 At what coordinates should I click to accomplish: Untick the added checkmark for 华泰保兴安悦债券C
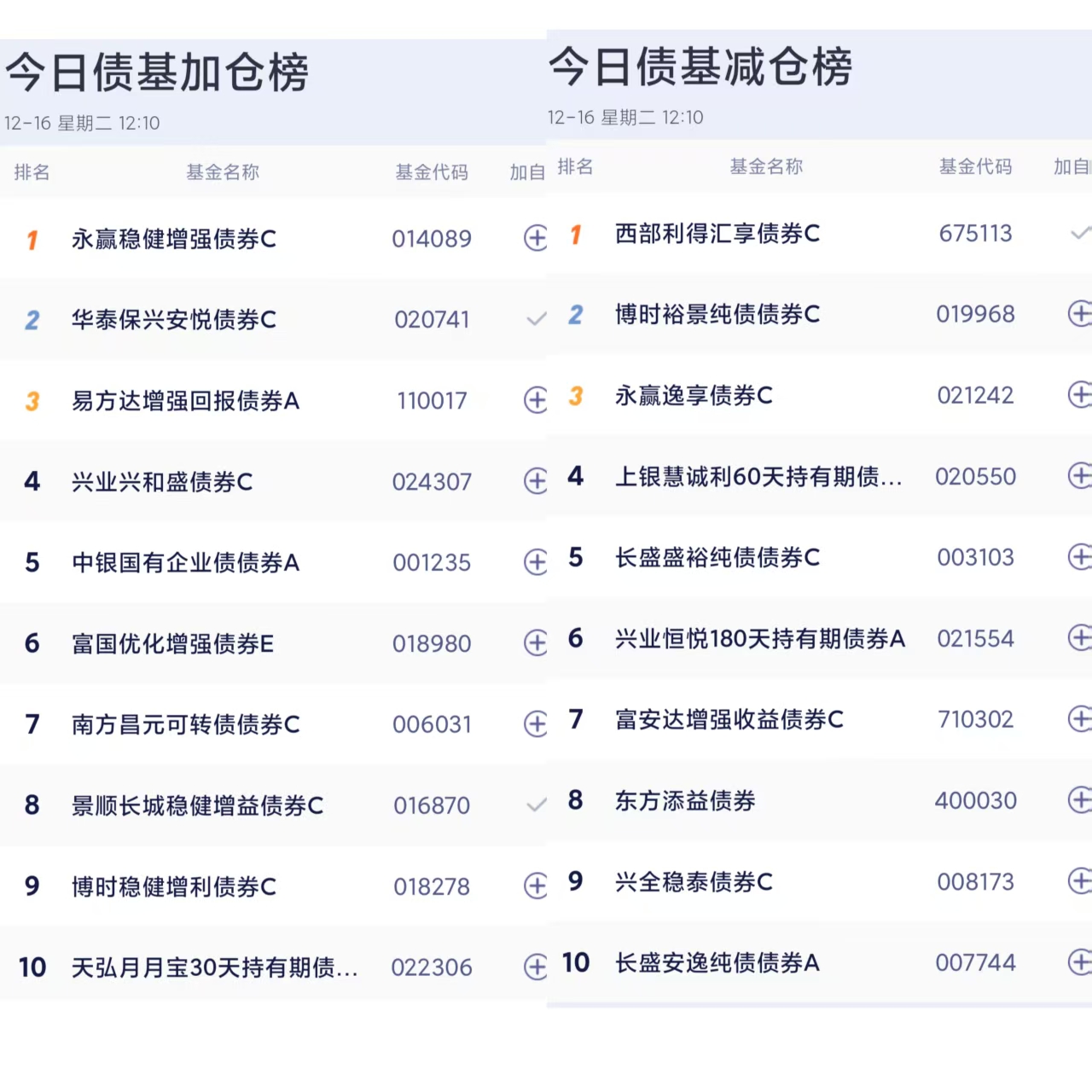[x=536, y=320]
